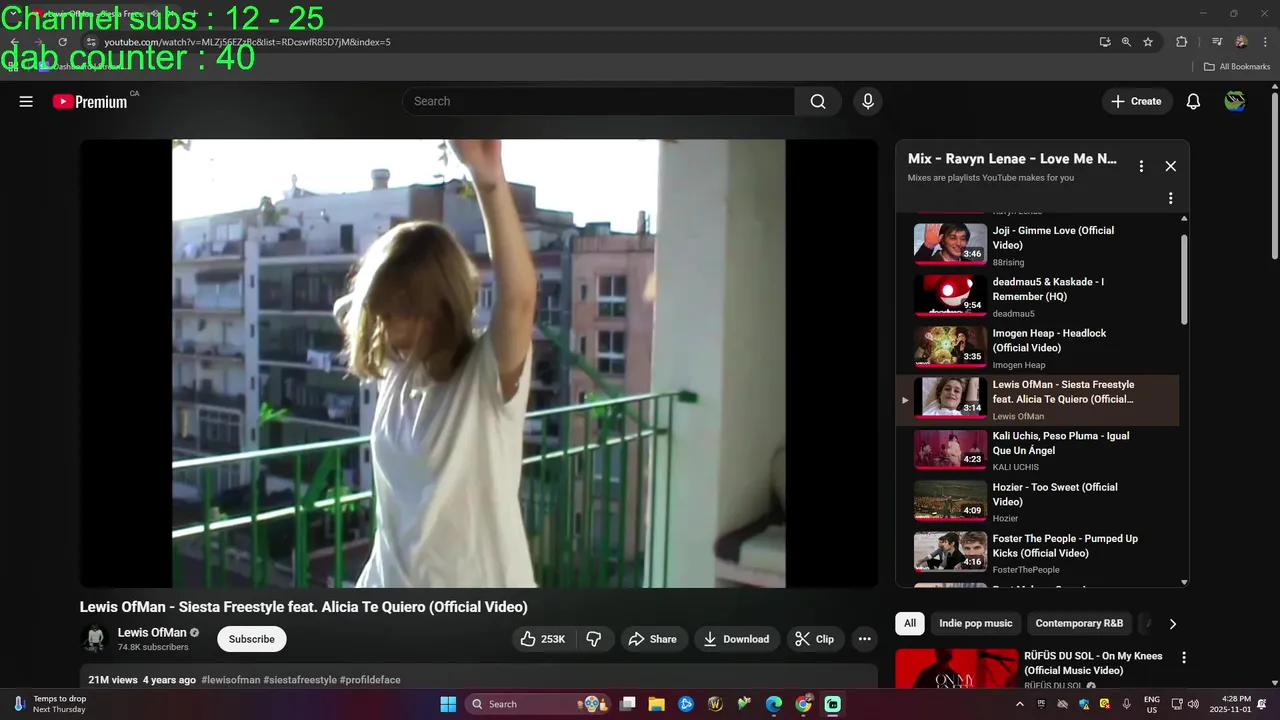Image resolution: width=1280 pixels, height=720 pixels.
Task: Open the browser extensions puzzle icon
Action: coord(1182,42)
